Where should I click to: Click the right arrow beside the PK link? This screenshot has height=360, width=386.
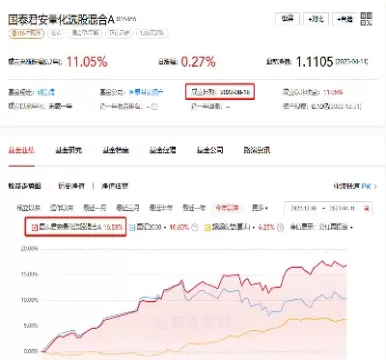(375, 186)
